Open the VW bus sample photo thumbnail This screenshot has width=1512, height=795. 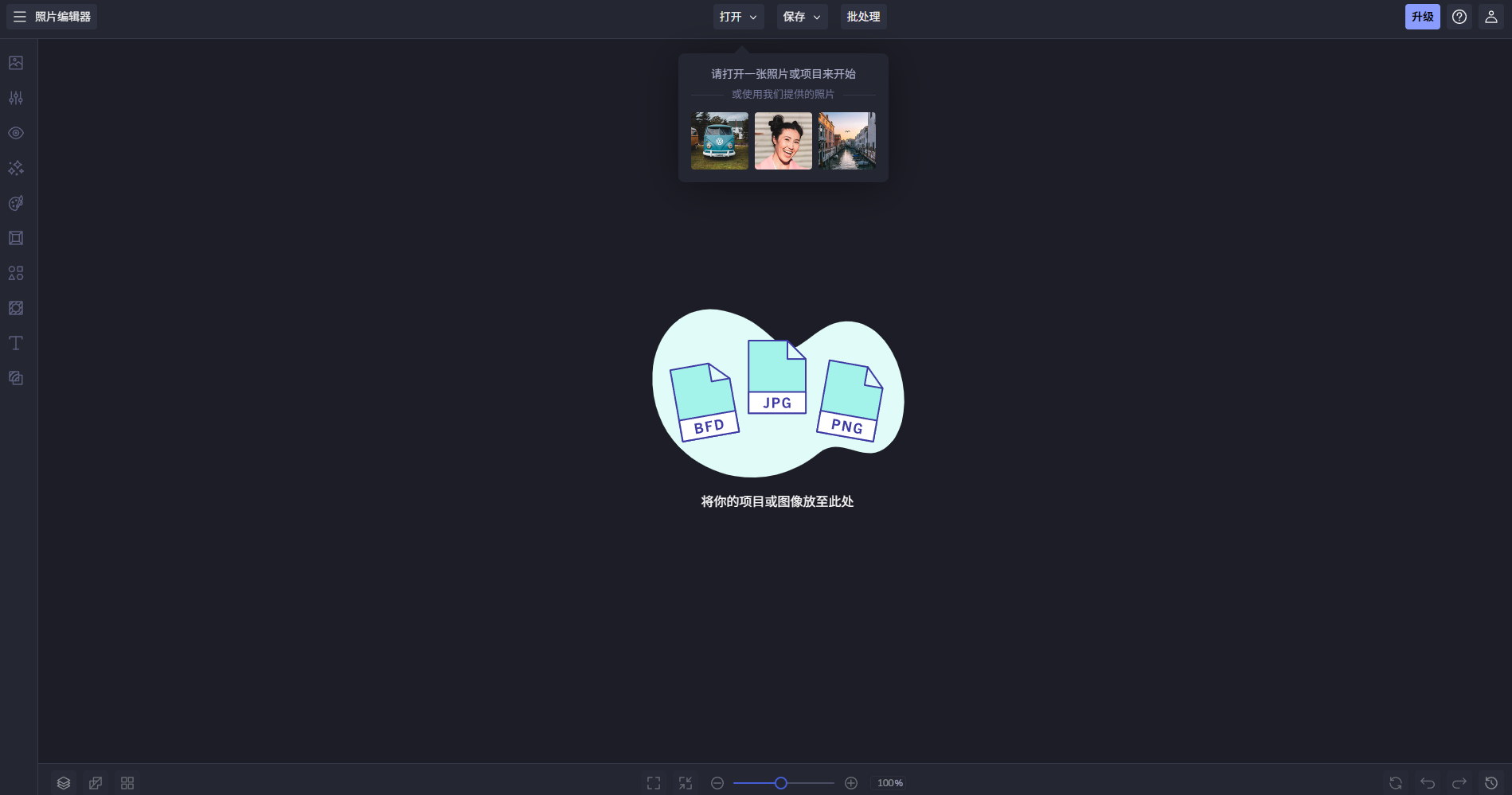[x=719, y=141]
